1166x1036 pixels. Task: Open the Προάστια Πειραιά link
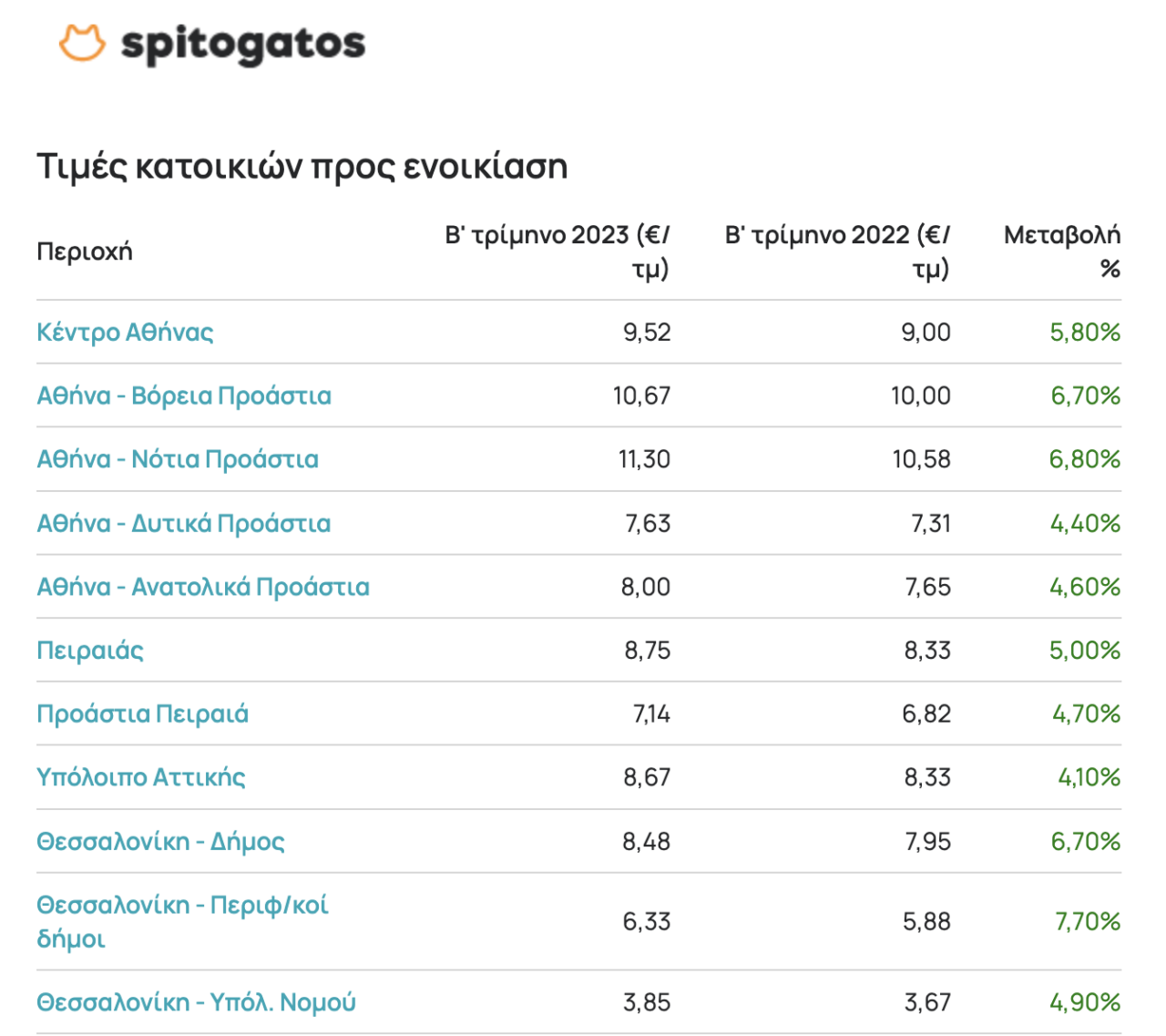pos(142,713)
